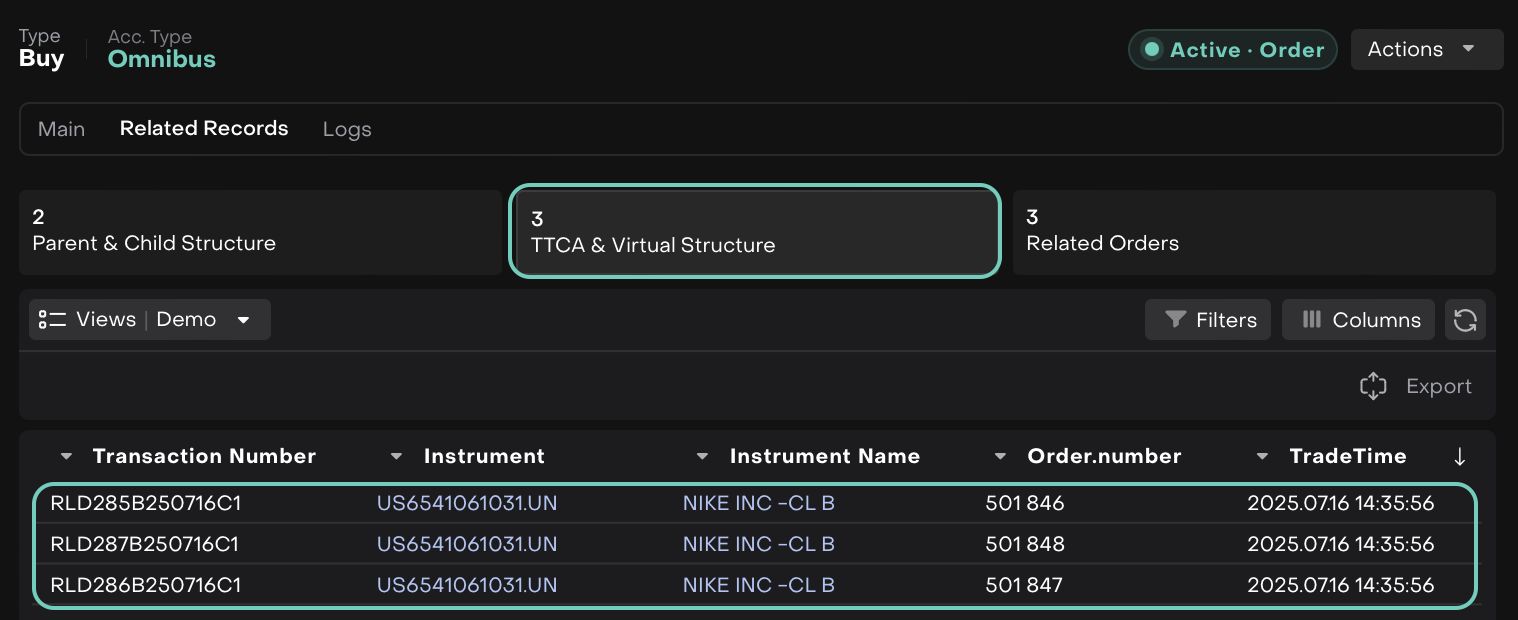Click the refresh icon next to Columns
Screen dimensions: 1518x620
click(1465, 320)
